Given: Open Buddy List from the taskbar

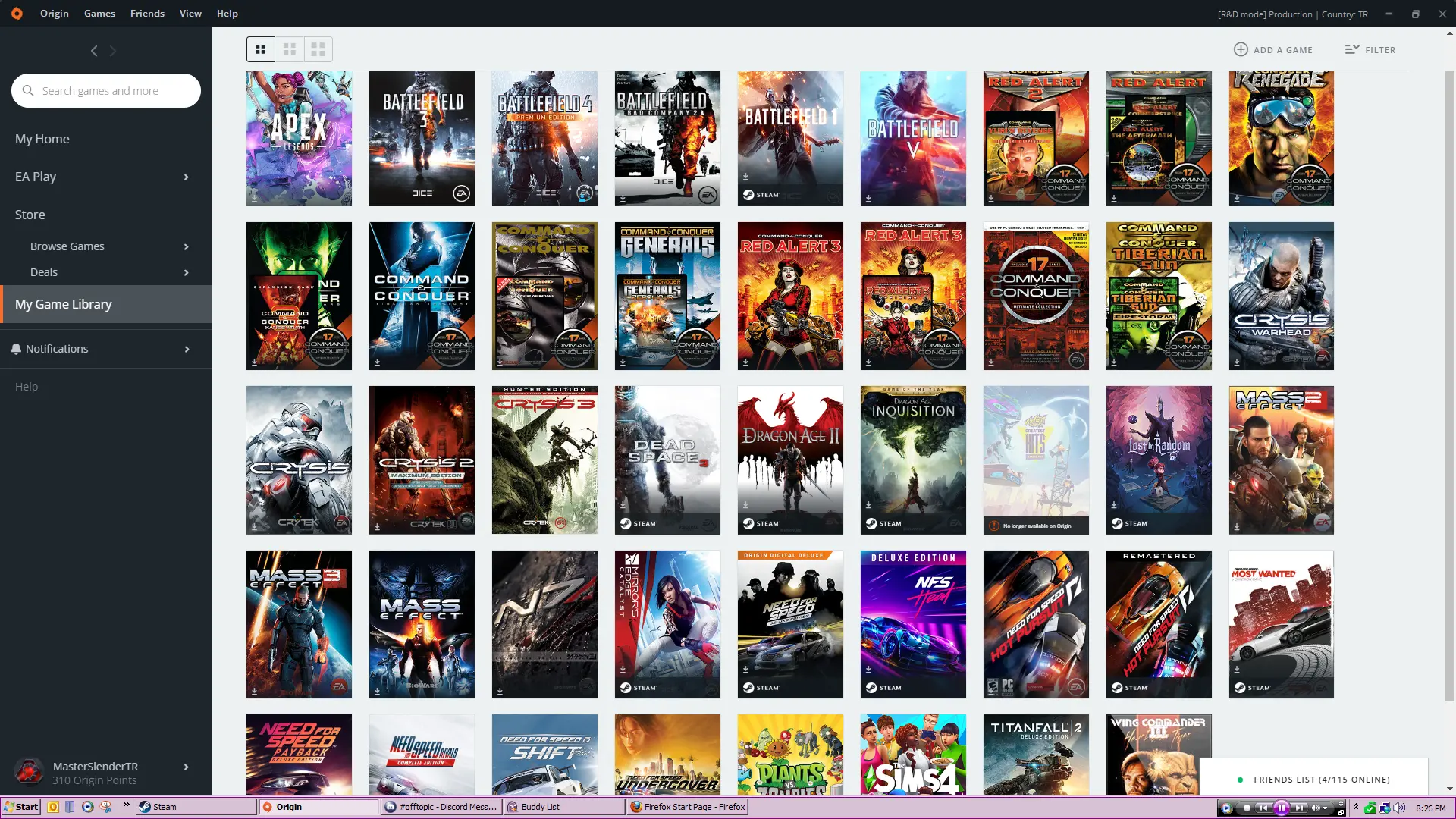Looking at the screenshot, I should (563, 807).
